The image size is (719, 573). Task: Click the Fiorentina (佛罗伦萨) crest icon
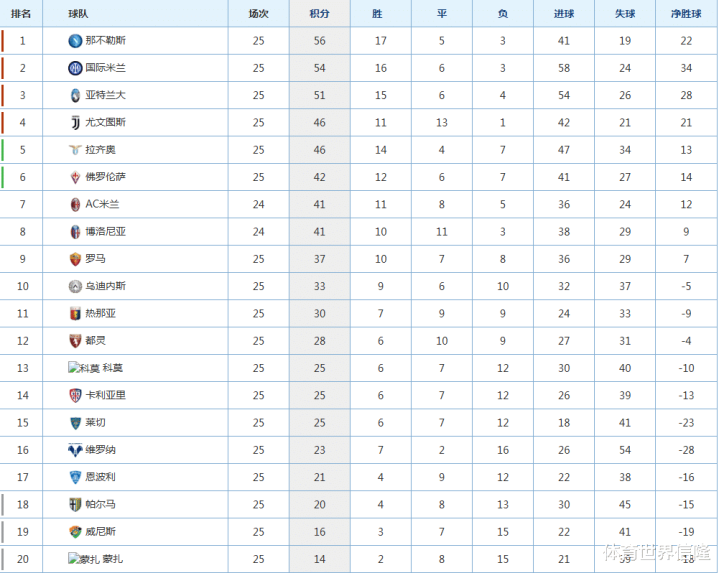(x=75, y=177)
